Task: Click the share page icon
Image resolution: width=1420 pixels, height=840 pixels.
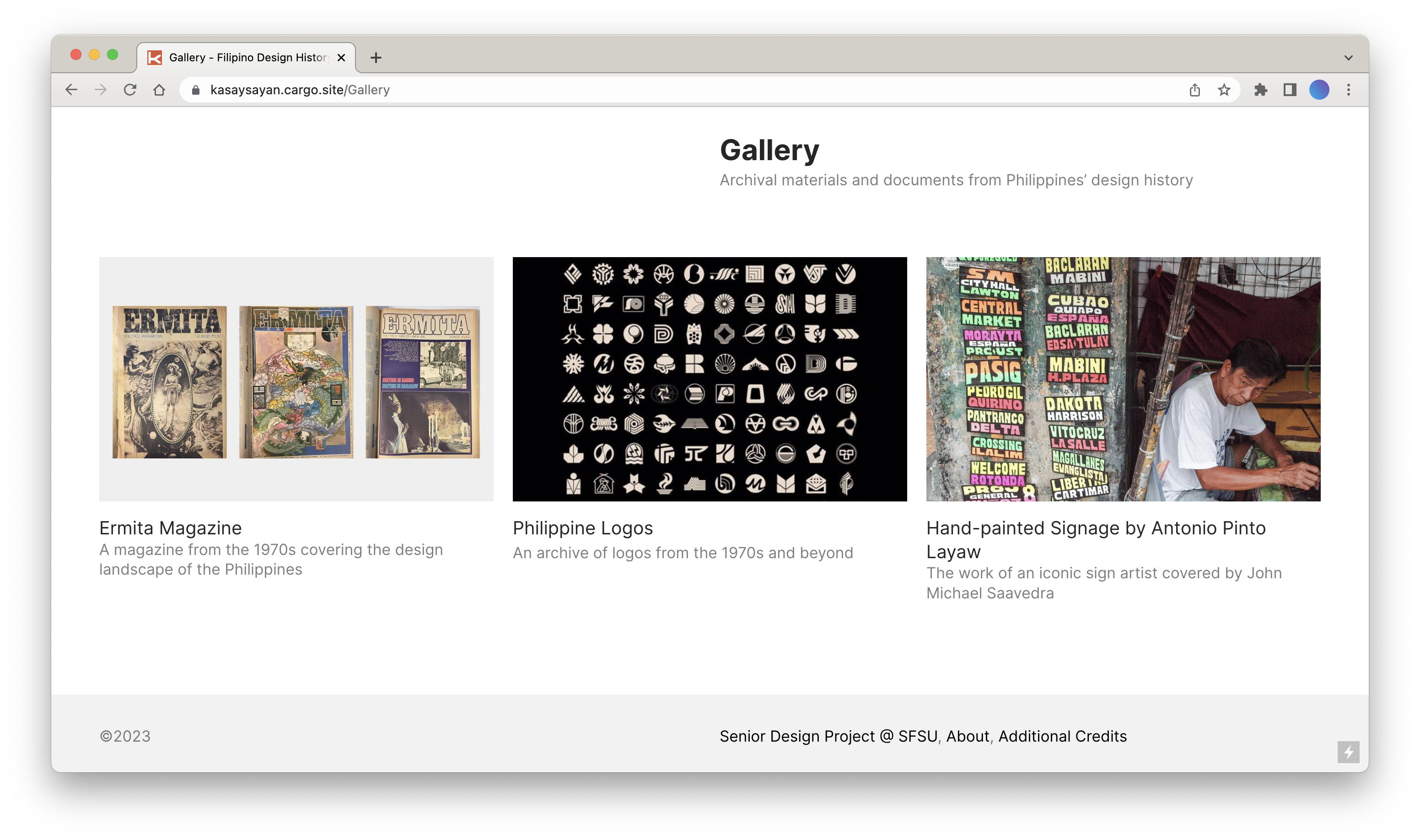Action: point(1195,89)
